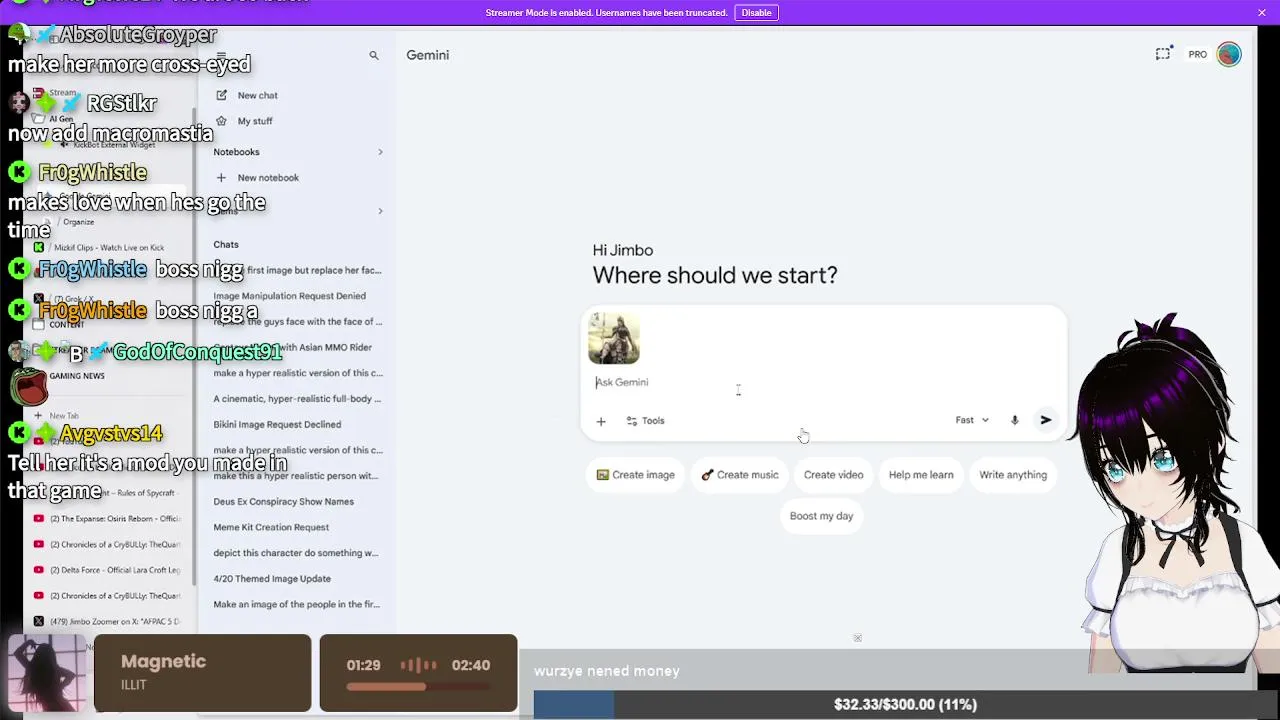
Task: Open Gemini sidebar search
Action: 374,55
